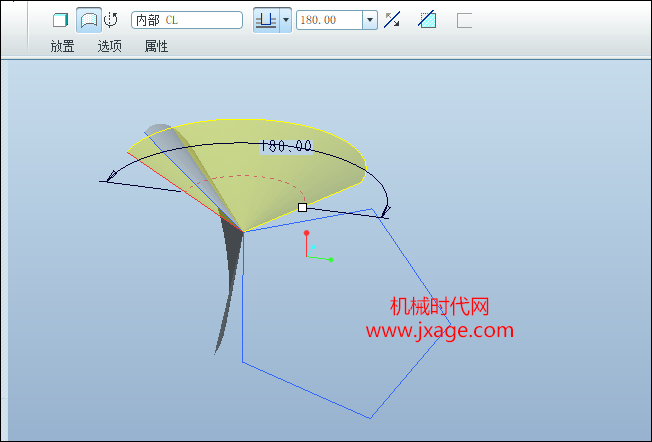Toggle the revolve as surface icon

point(89,20)
